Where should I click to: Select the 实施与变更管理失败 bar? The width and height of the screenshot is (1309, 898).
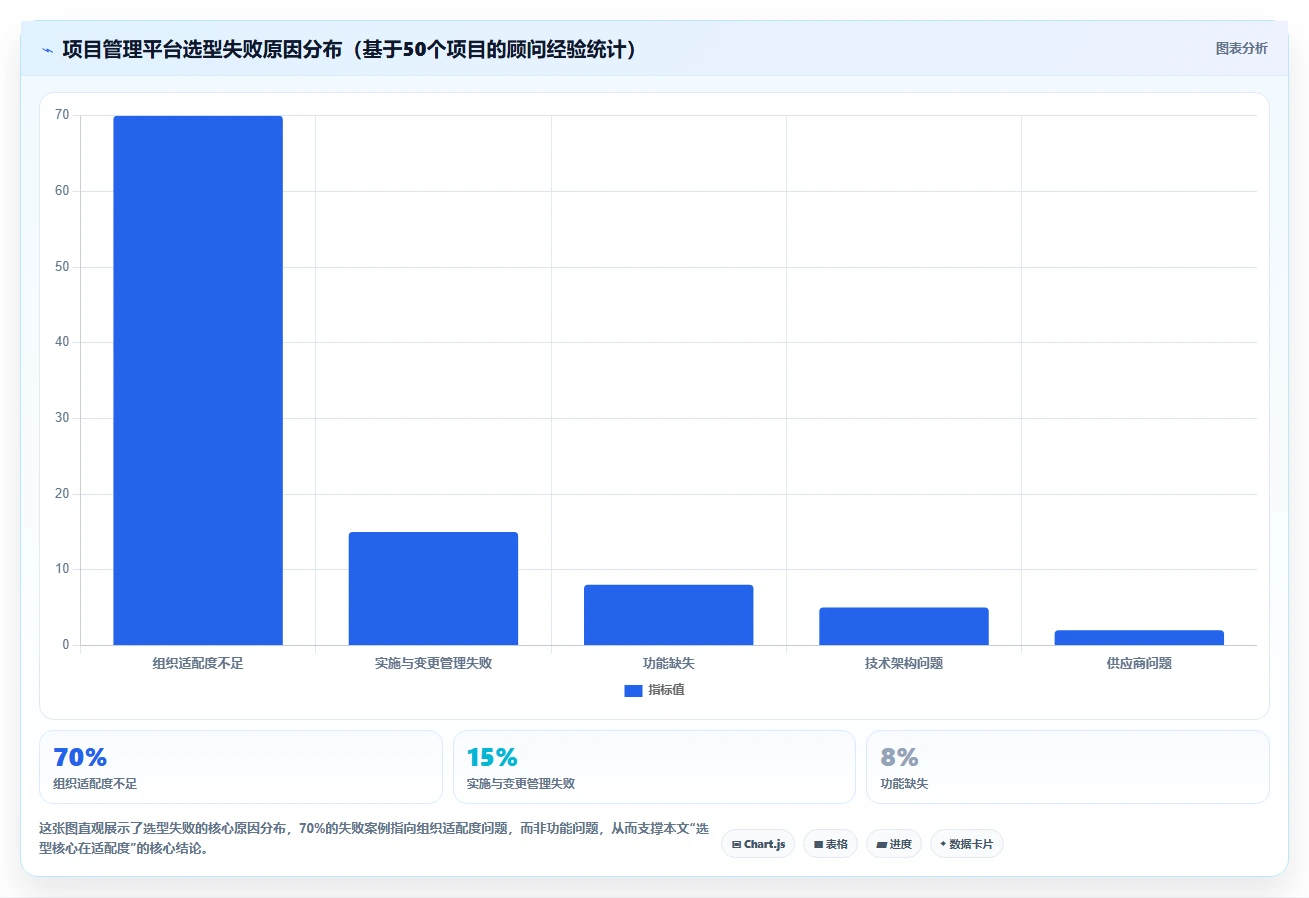click(x=433, y=588)
